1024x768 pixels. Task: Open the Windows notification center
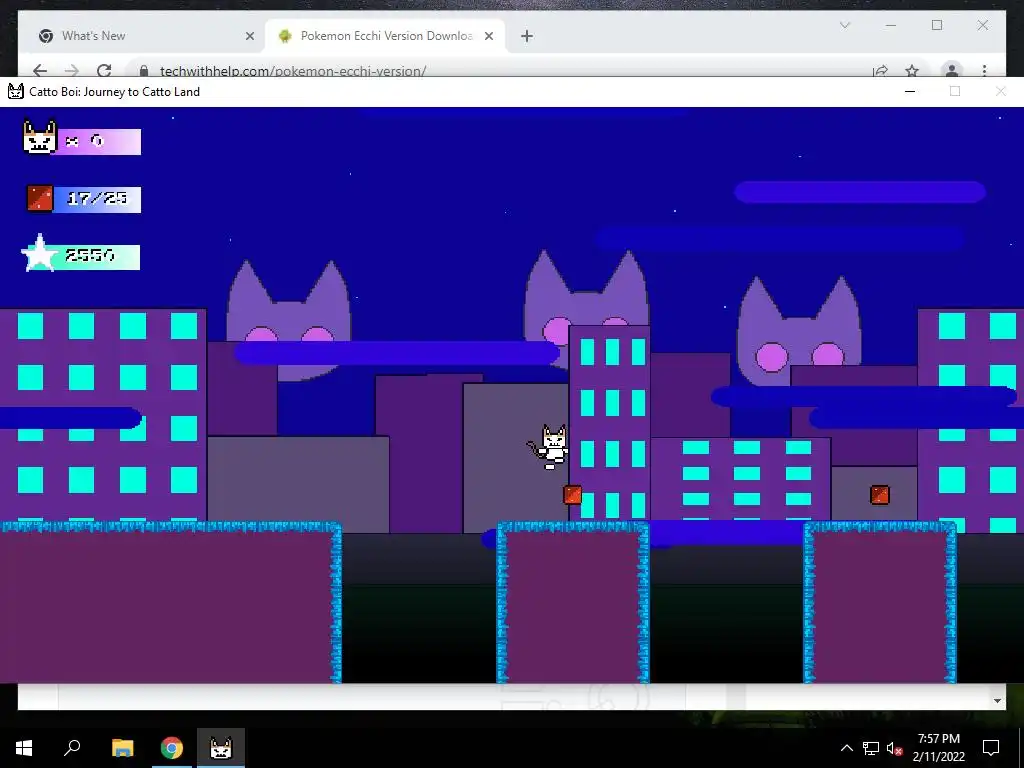(x=991, y=748)
